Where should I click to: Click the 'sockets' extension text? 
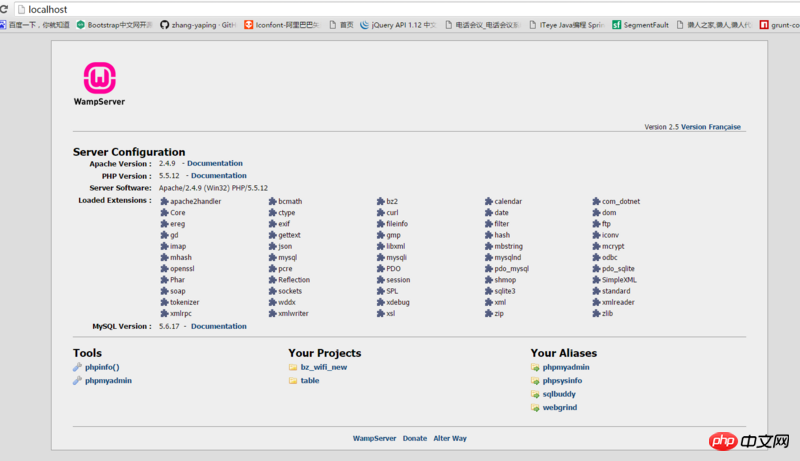(290, 291)
